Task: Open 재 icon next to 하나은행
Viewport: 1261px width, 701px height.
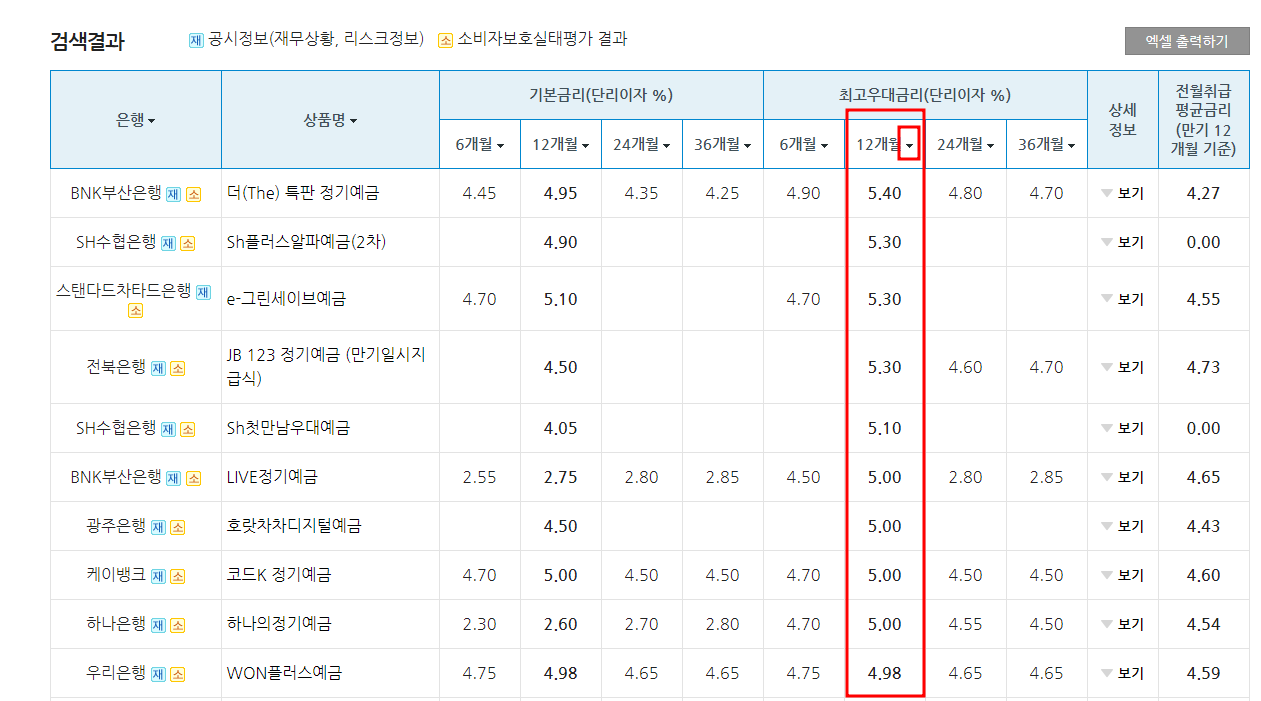Action: click(158, 625)
